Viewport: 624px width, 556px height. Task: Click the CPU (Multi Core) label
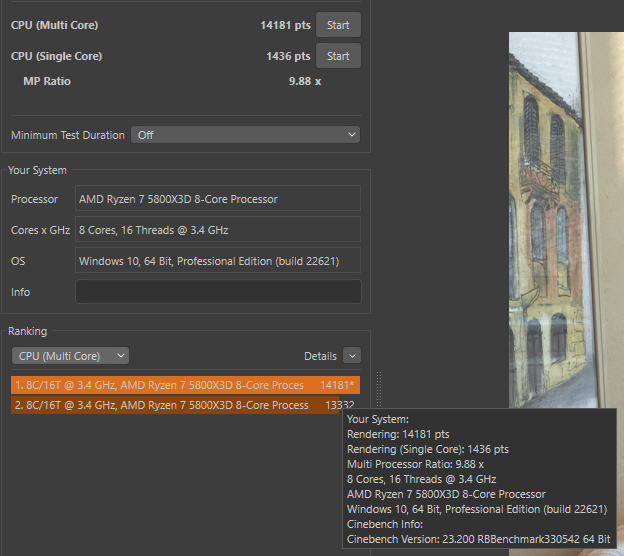(55, 25)
